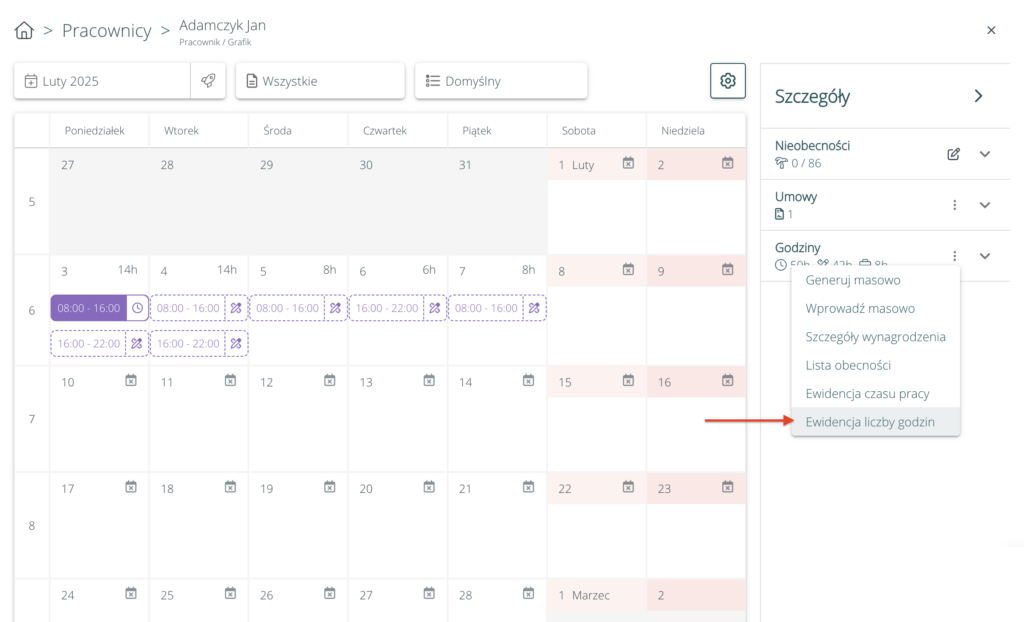Expand the Godziny section chevron
The image size is (1024, 622).
984,256
